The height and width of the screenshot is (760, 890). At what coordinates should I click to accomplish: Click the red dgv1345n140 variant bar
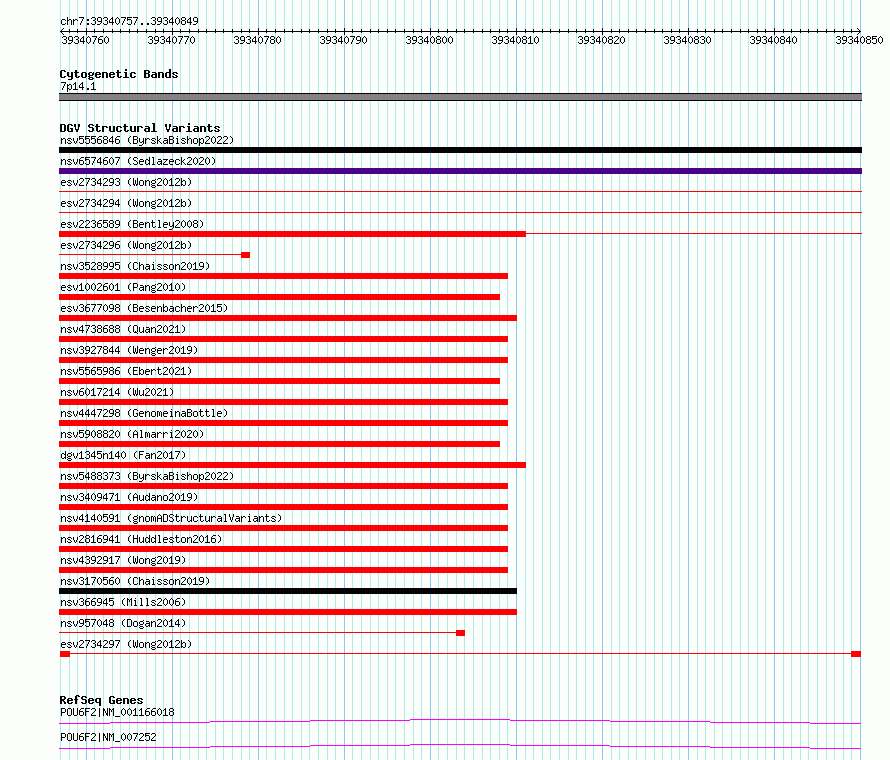pyautogui.click(x=292, y=465)
